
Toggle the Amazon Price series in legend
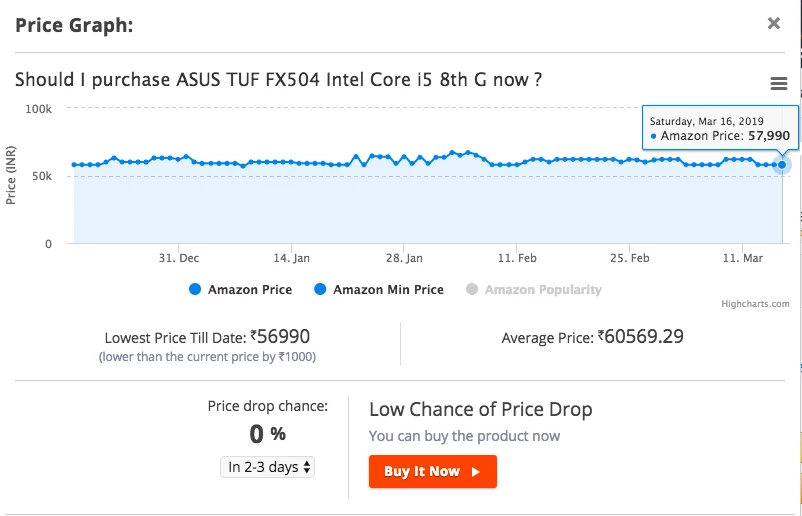[240, 290]
